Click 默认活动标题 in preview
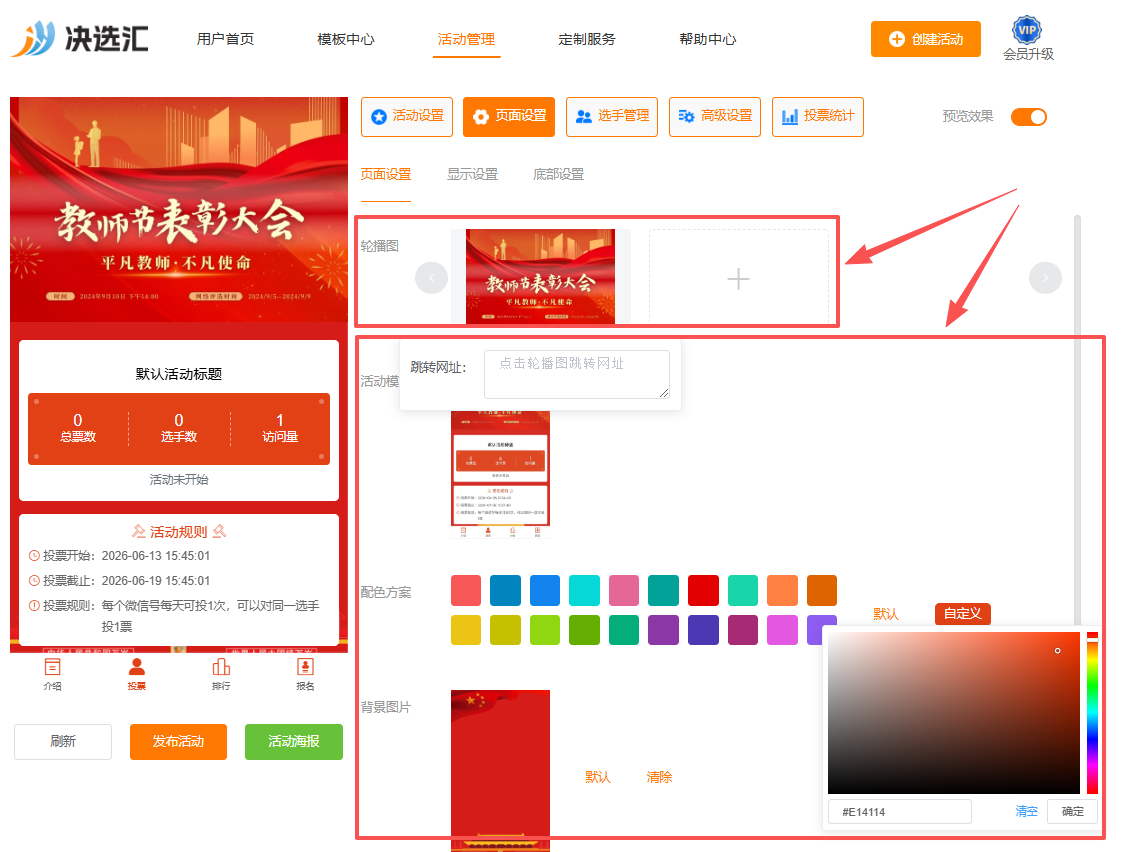Screen dimensions: 1122x852 [179, 374]
